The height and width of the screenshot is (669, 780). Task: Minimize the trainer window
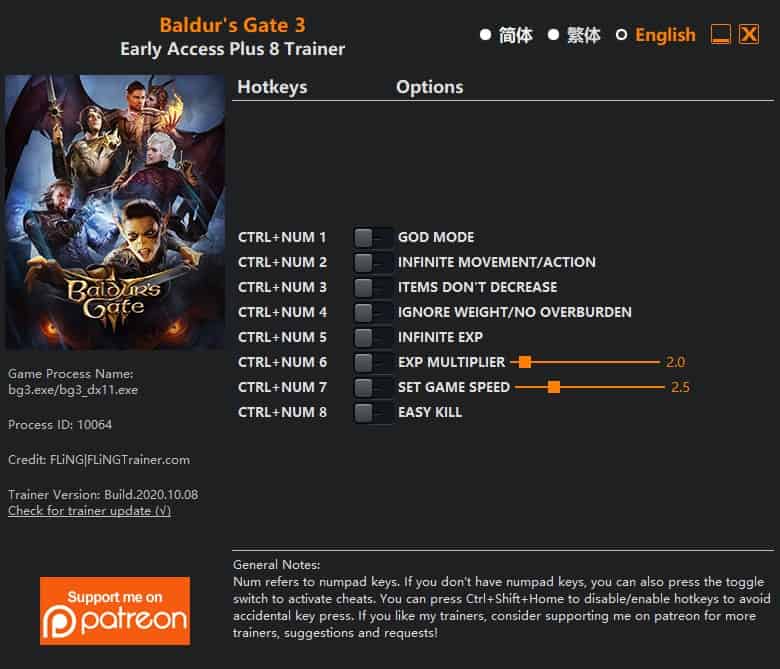tap(720, 34)
